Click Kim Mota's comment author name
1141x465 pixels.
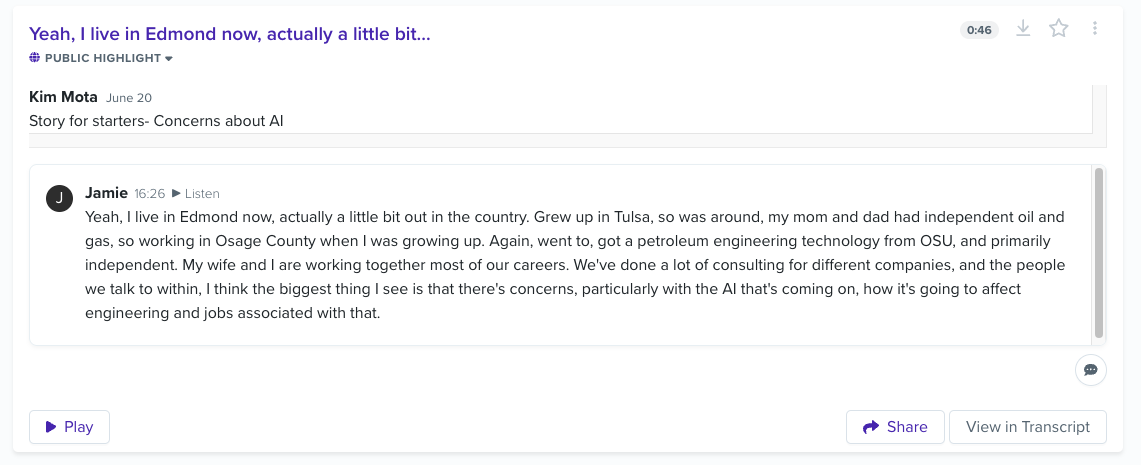[63, 97]
